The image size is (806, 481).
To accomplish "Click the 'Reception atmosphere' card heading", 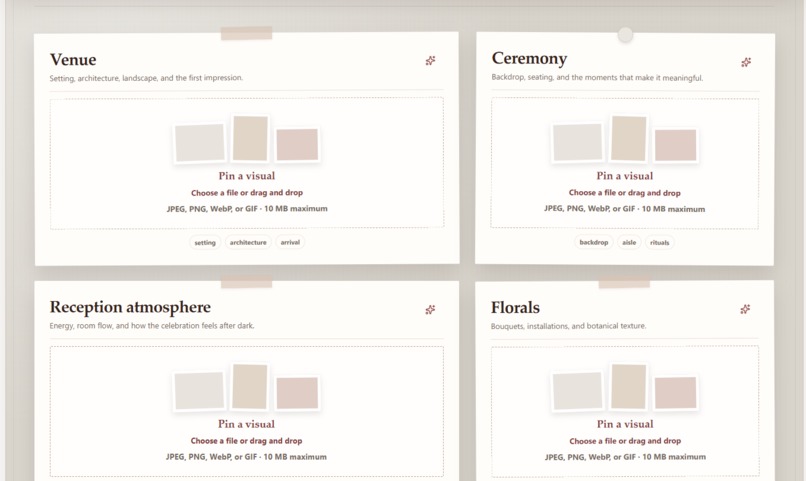I will coord(130,307).
